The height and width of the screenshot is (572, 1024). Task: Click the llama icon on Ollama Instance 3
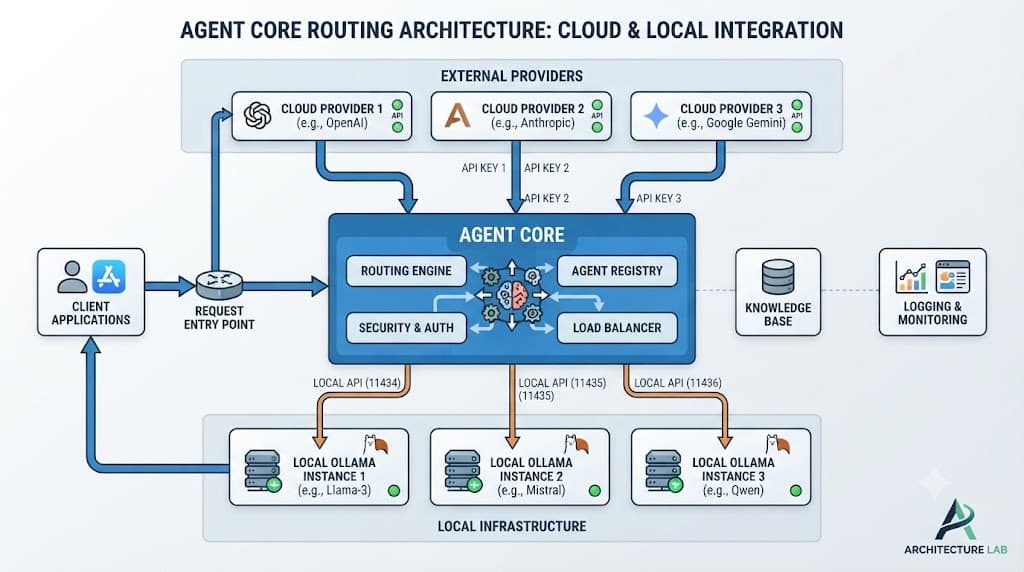pos(778,445)
